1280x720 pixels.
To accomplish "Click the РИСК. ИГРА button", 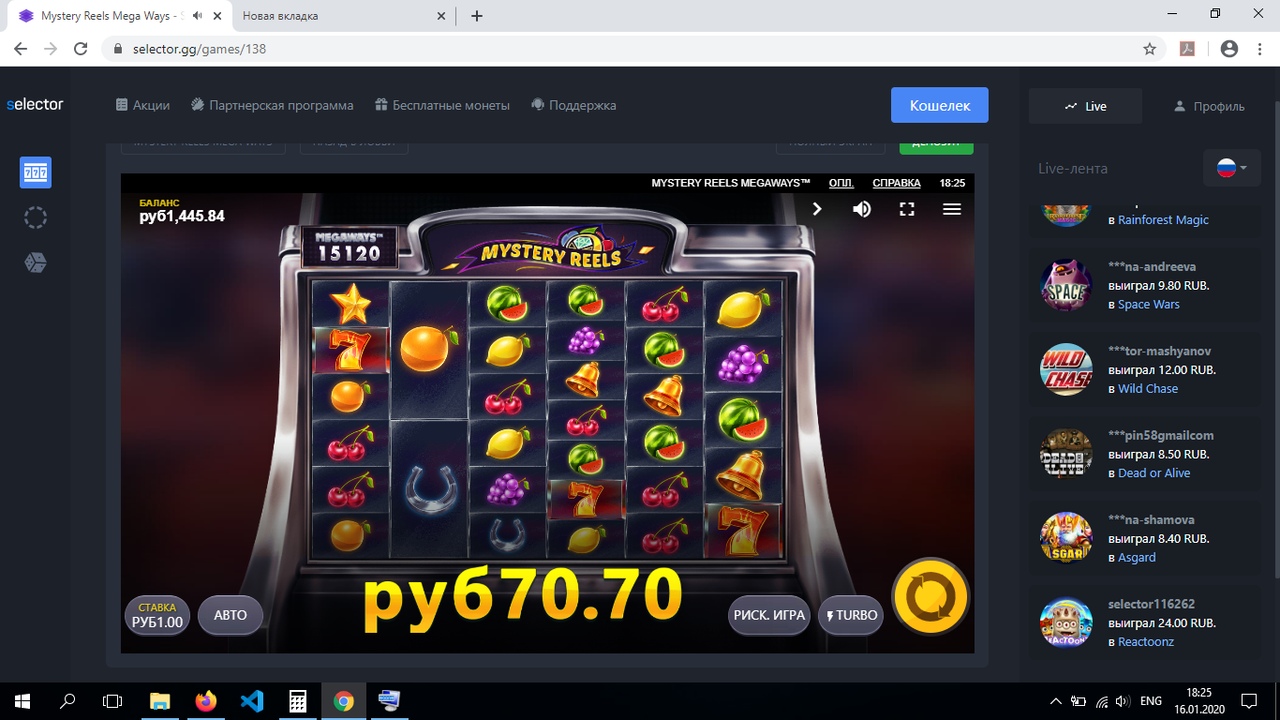I will pos(769,615).
